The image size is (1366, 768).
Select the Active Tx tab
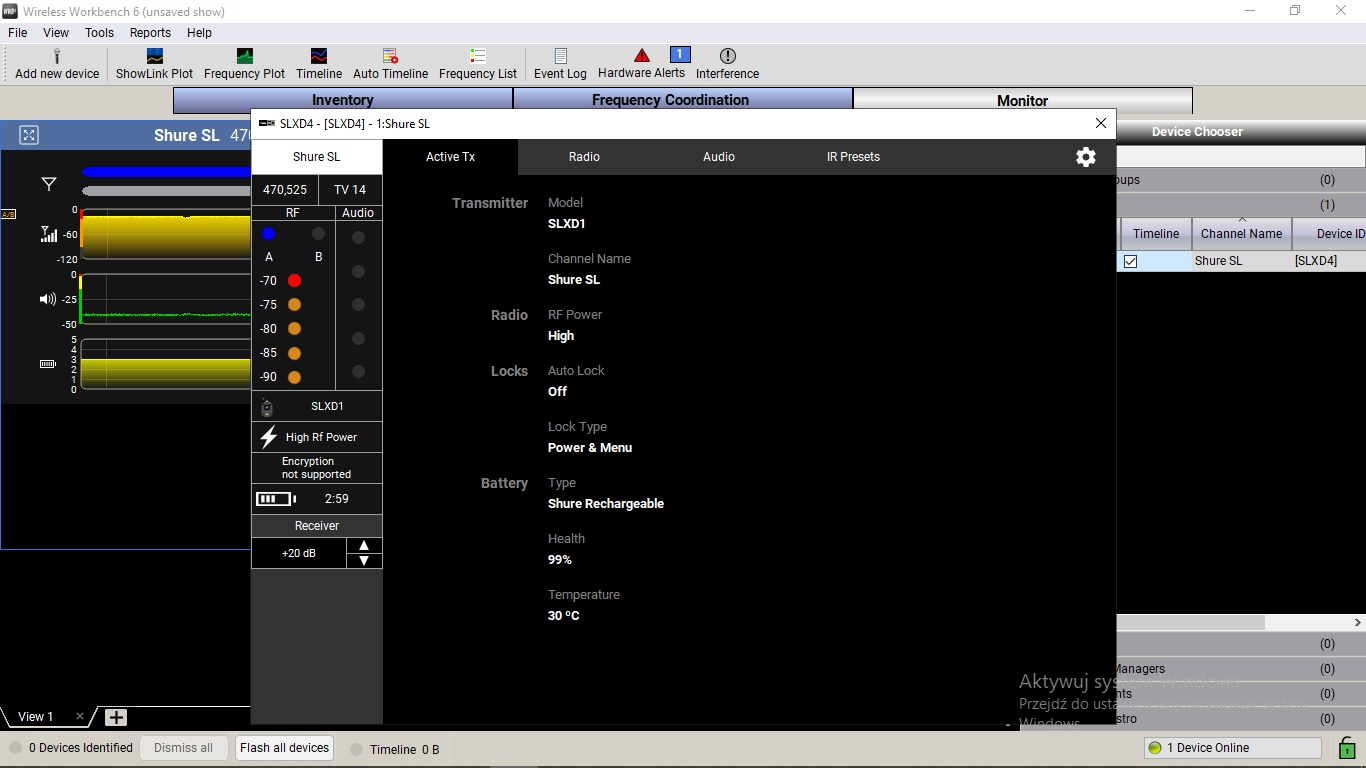coord(450,157)
